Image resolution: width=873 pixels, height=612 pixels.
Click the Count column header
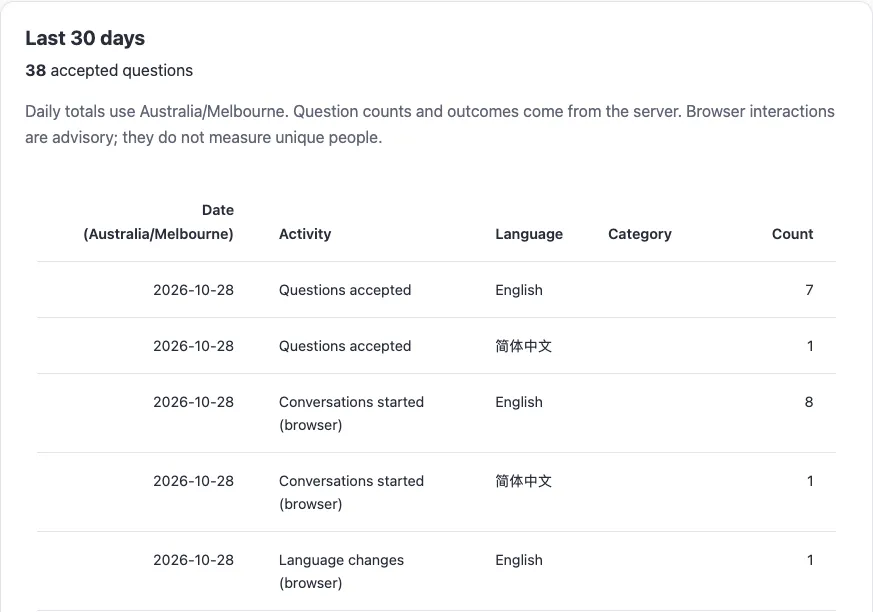coord(792,234)
